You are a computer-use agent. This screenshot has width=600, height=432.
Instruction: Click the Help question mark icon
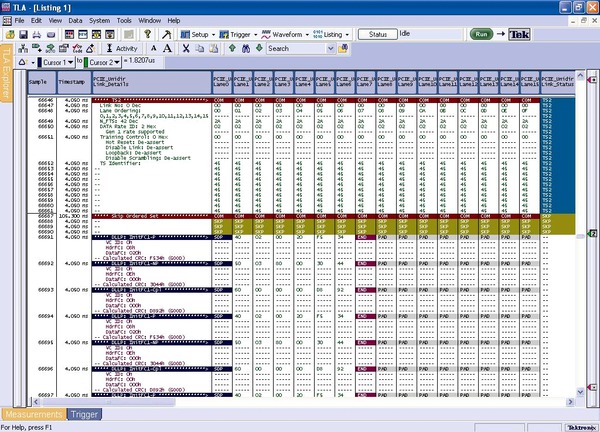point(146,34)
